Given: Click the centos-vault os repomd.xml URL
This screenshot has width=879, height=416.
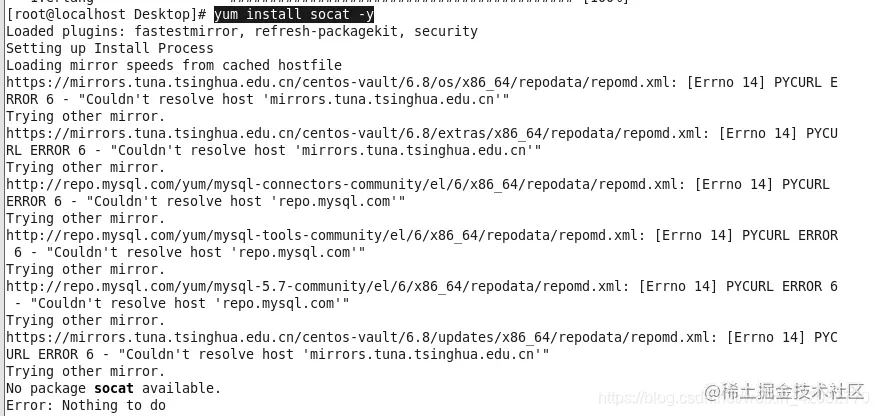Looking at the screenshot, I should coord(338,82).
